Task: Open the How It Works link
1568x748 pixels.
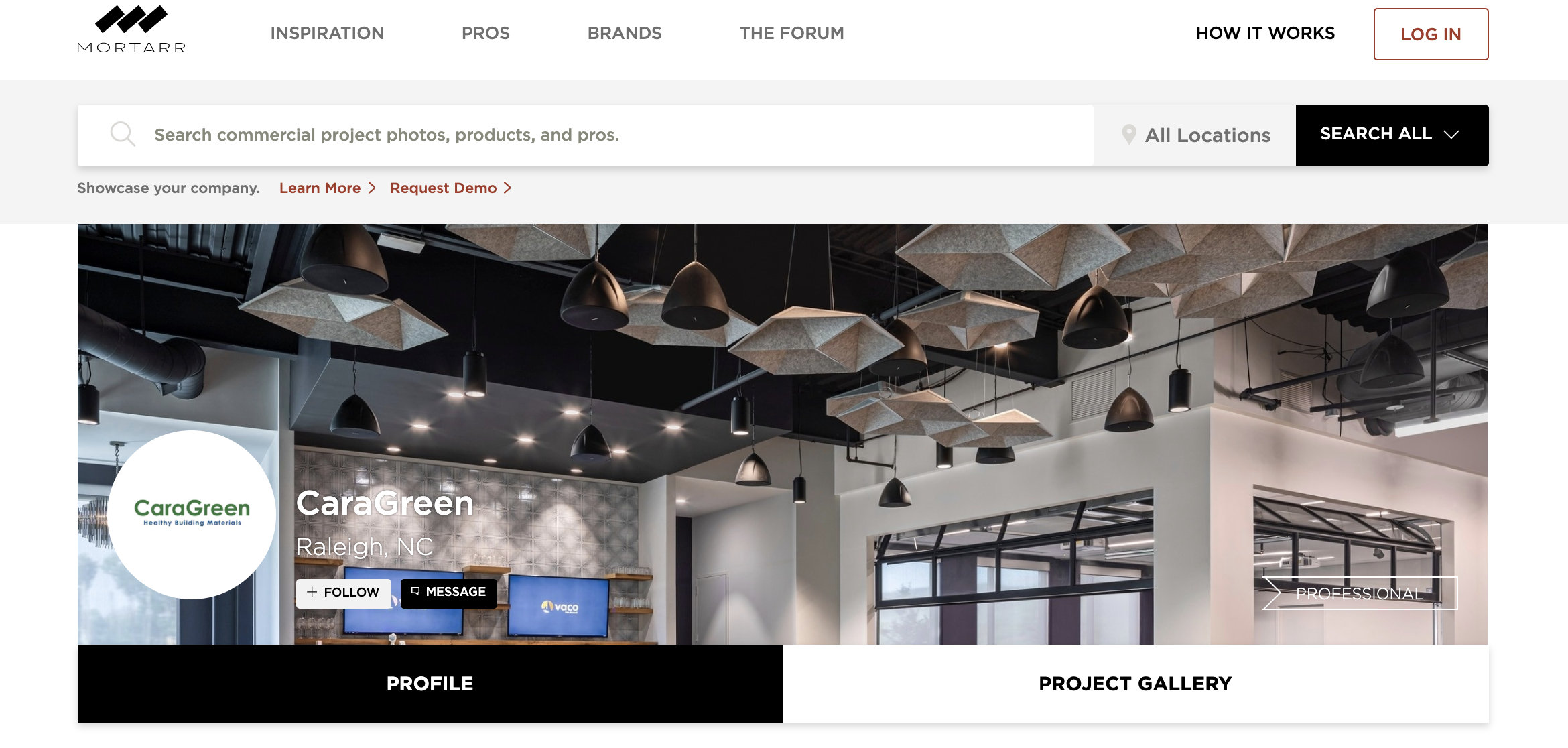Action: [1265, 33]
